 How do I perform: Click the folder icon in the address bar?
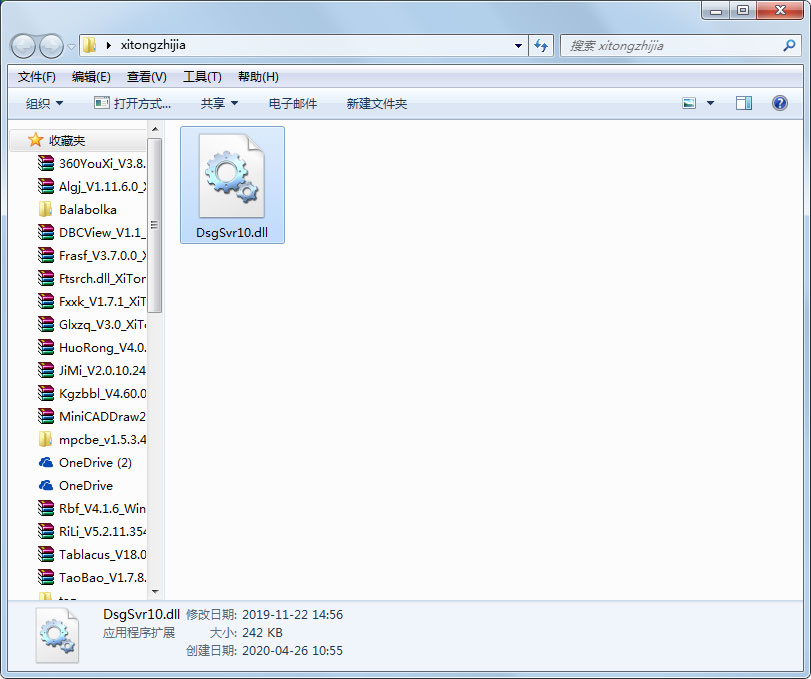point(88,45)
